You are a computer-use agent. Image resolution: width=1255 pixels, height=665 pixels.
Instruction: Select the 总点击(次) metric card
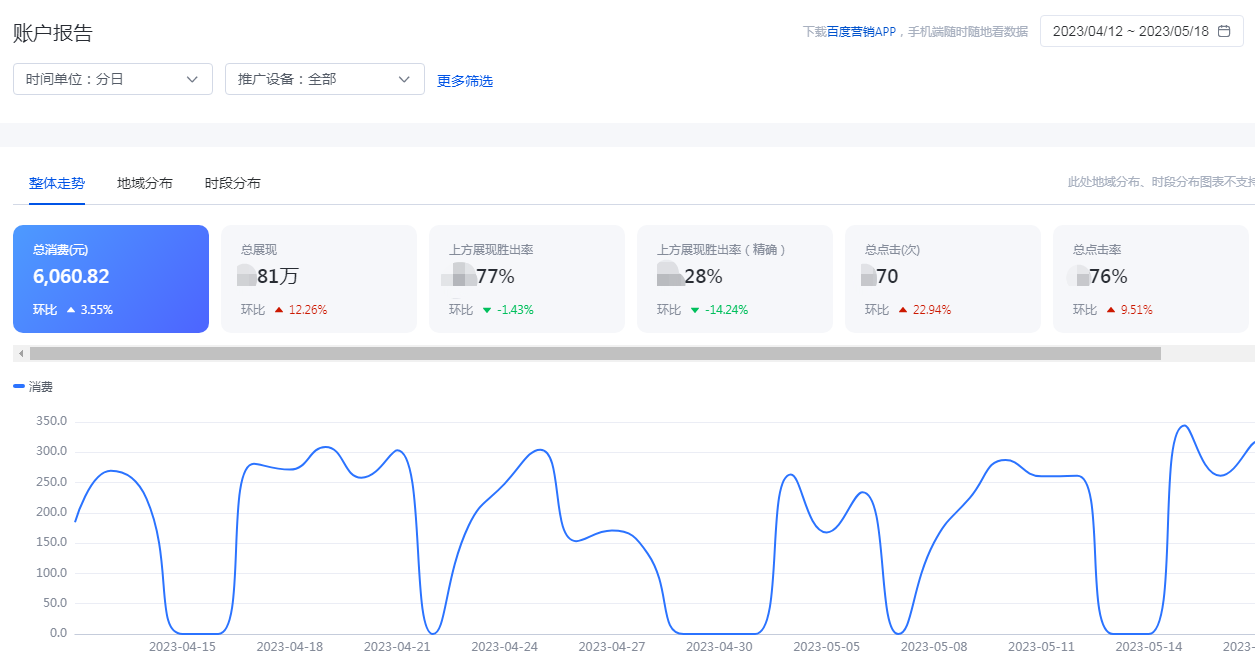943,279
